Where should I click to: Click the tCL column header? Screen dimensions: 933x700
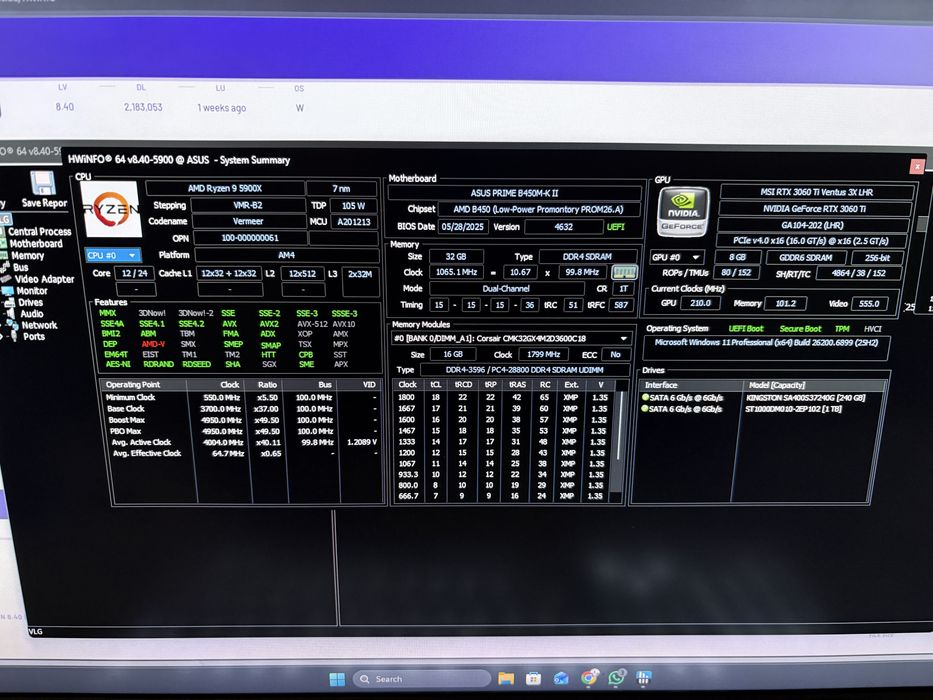click(x=436, y=385)
